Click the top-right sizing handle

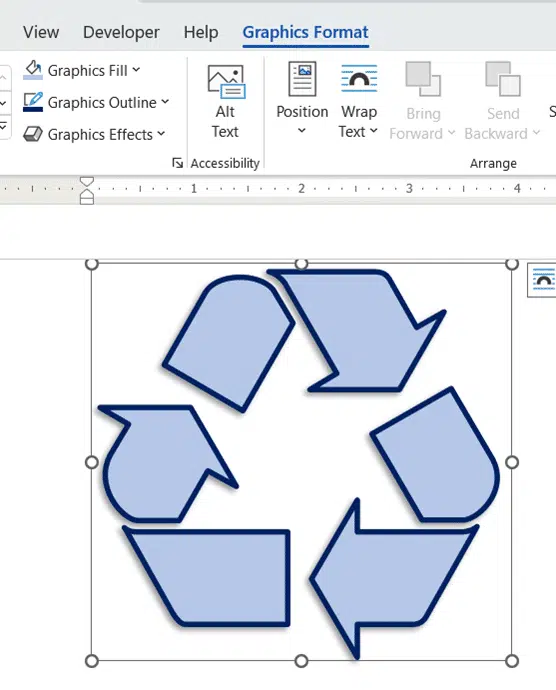pyautogui.click(x=512, y=264)
